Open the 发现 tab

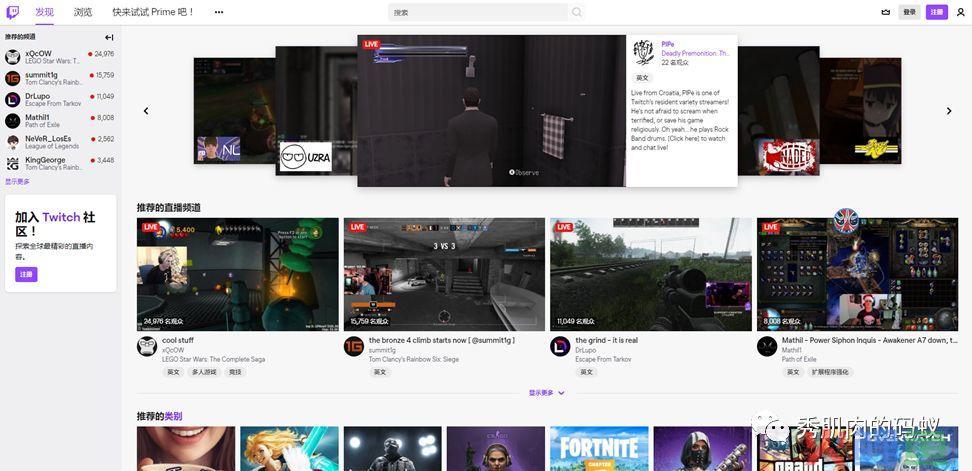click(x=44, y=12)
